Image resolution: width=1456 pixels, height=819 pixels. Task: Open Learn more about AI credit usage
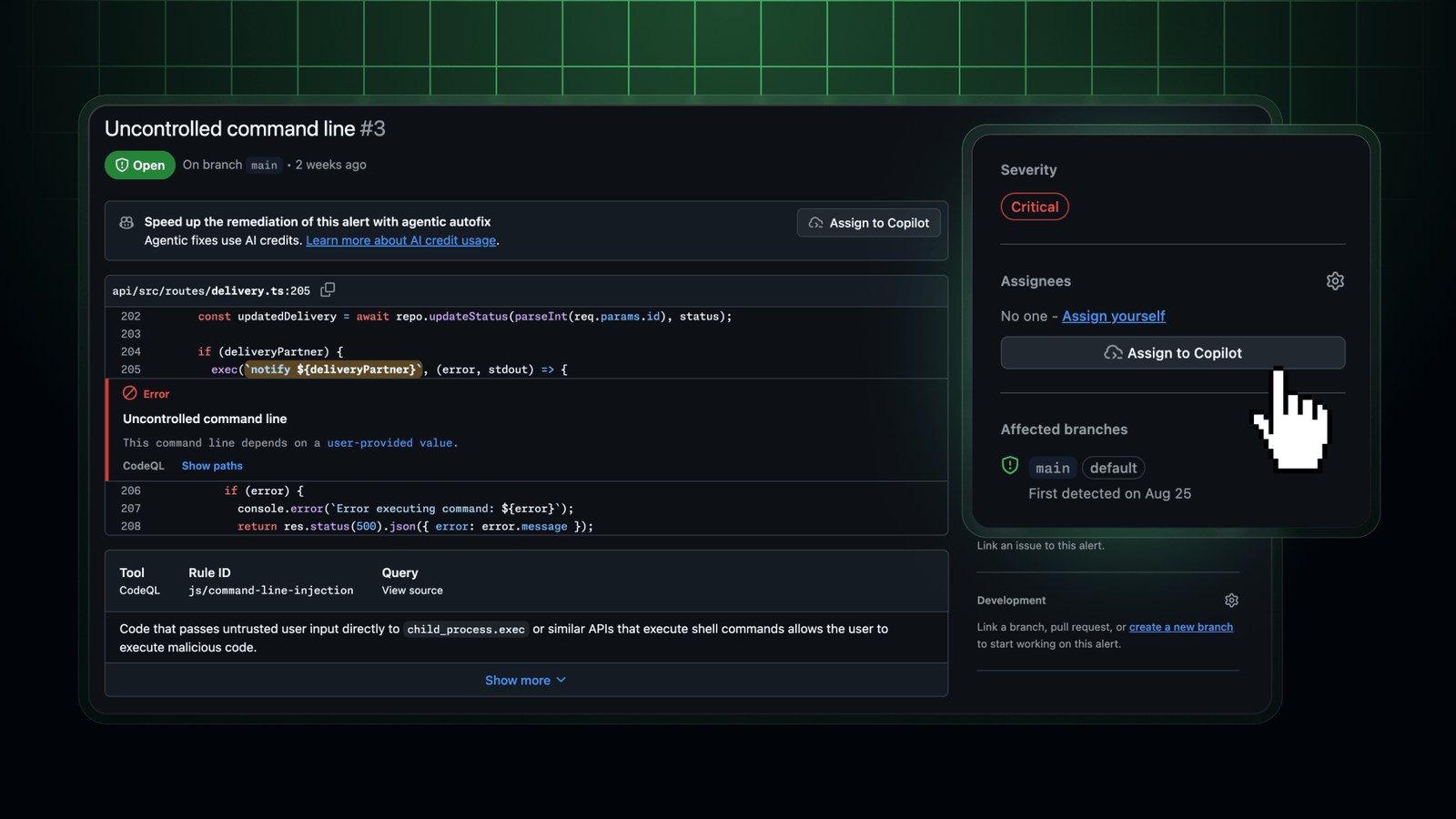coord(401,240)
